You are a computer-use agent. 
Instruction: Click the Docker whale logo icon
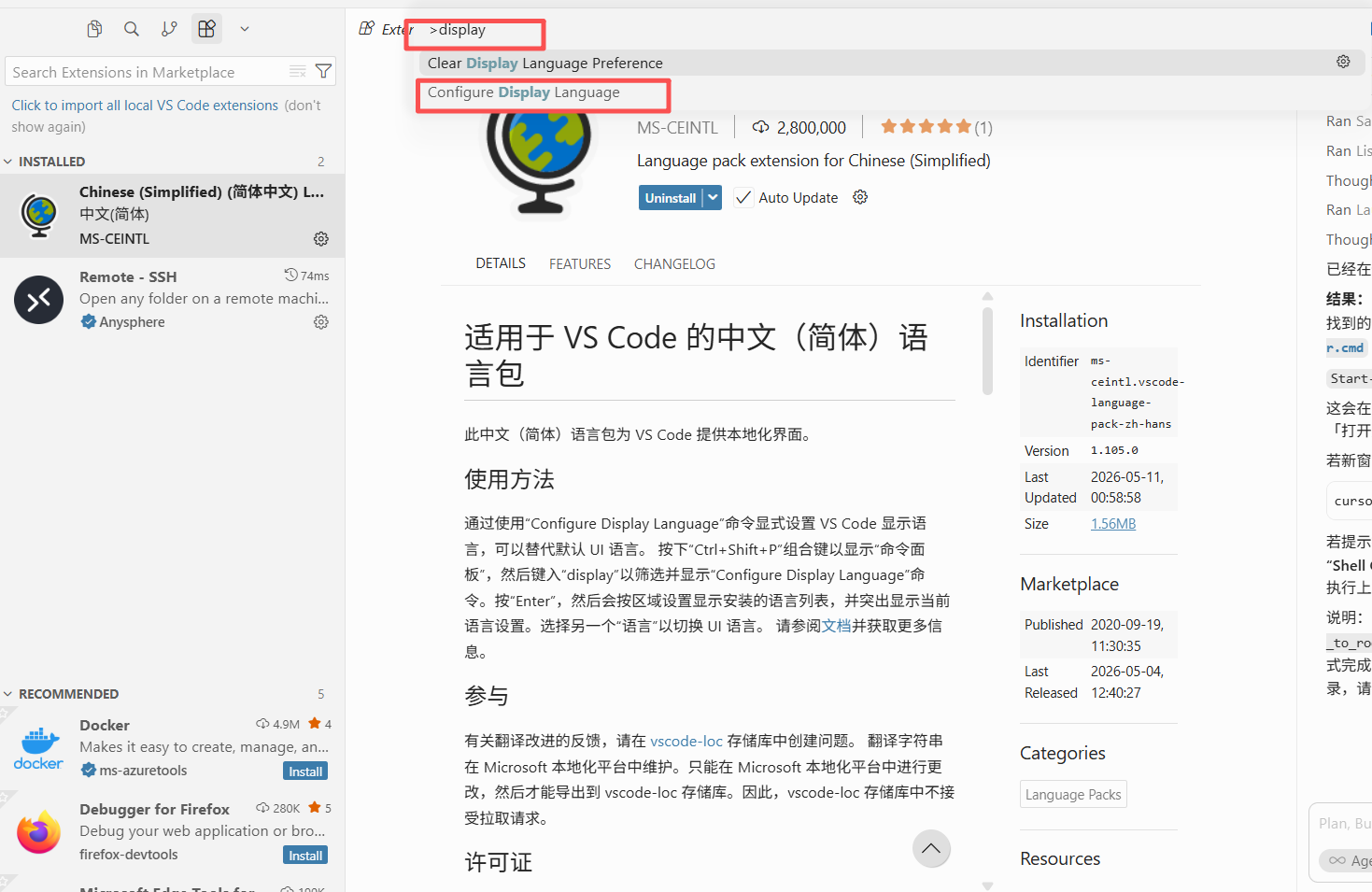click(38, 747)
